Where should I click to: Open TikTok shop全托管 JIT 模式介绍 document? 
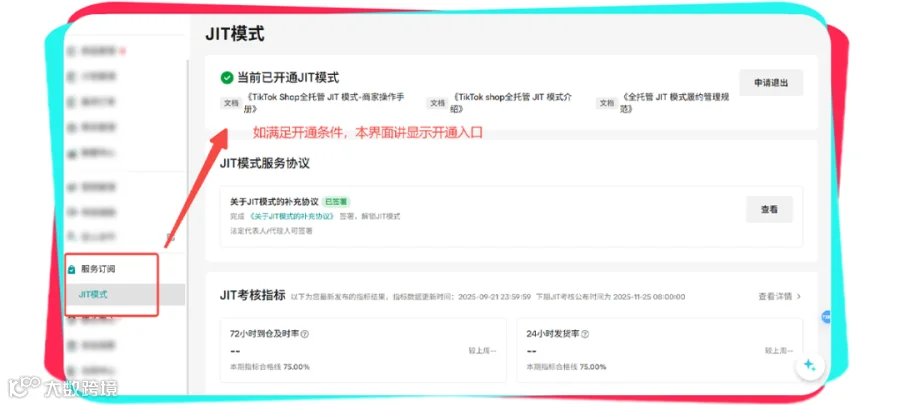(511, 103)
